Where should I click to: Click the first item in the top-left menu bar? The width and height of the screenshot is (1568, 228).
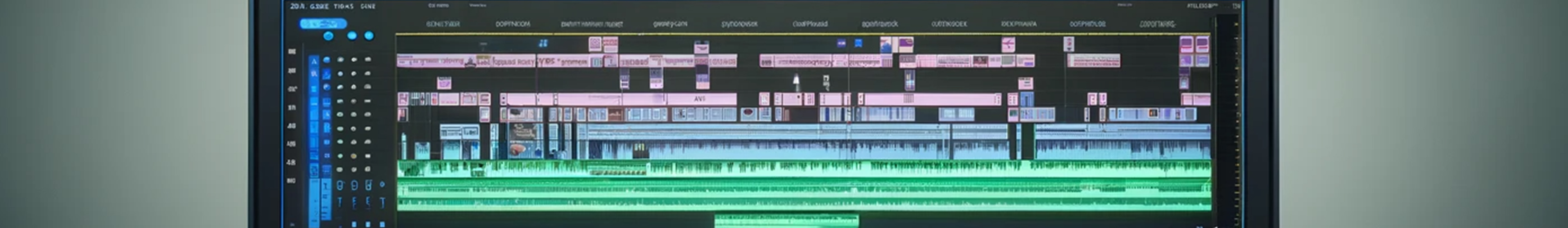297,6
